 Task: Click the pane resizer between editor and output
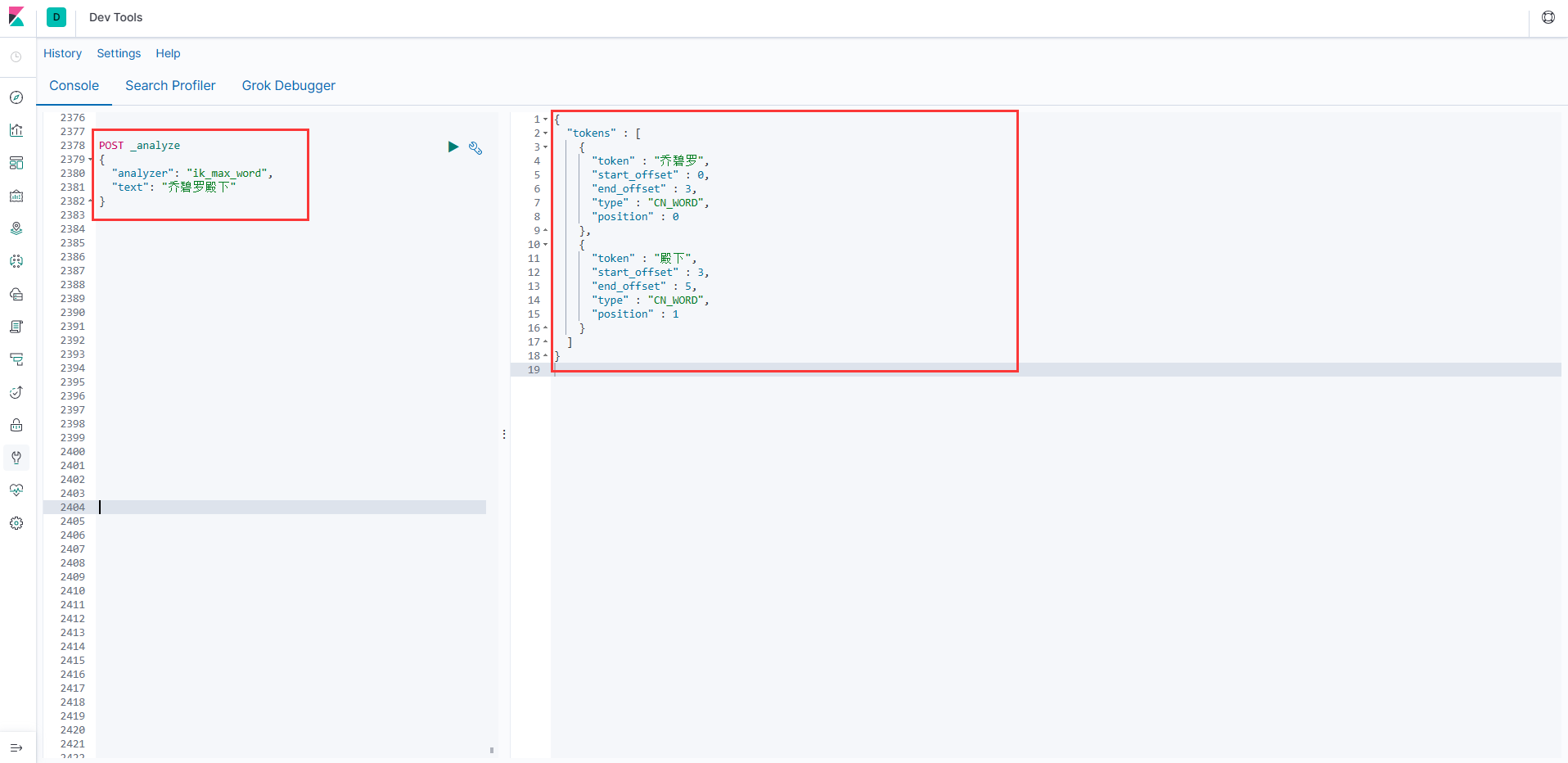[504, 434]
